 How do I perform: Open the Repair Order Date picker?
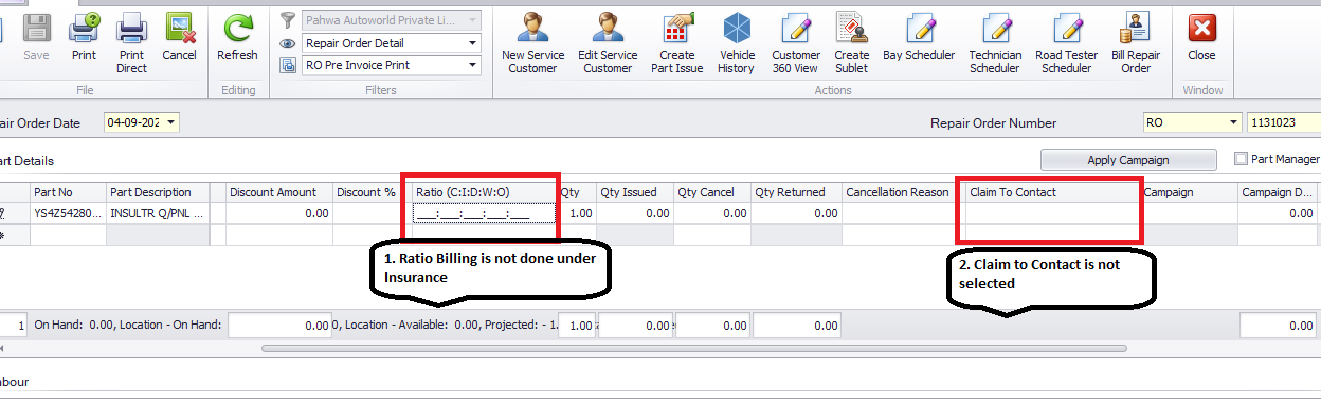[x=172, y=123]
